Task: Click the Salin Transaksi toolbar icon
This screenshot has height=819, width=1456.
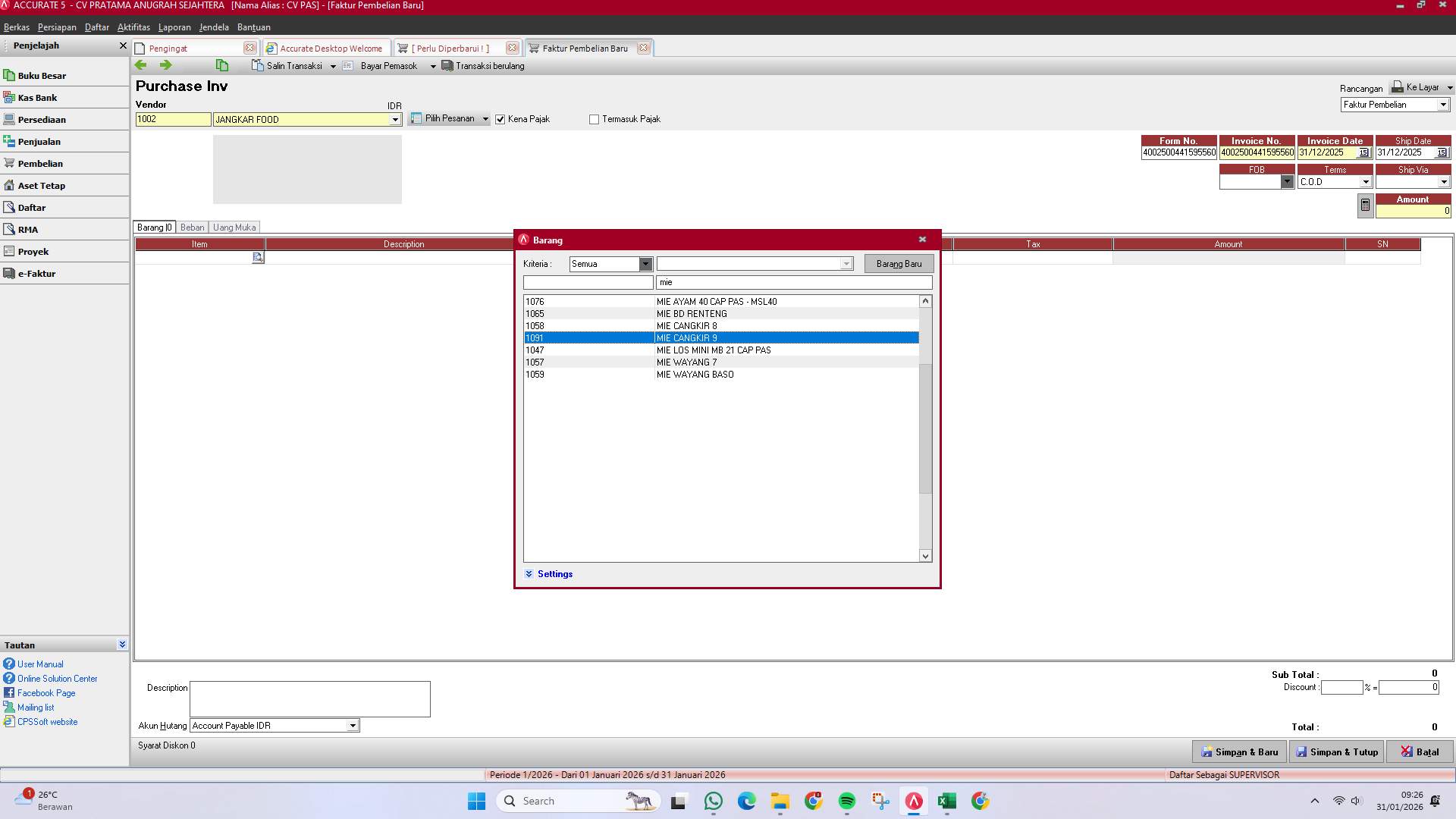Action: pyautogui.click(x=257, y=65)
